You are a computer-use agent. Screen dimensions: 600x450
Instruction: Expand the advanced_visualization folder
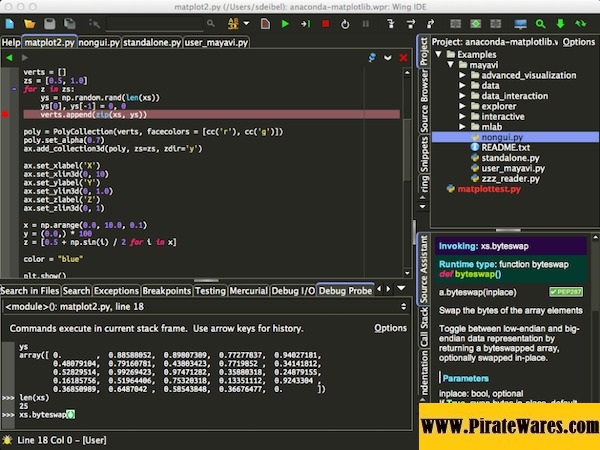click(462, 75)
